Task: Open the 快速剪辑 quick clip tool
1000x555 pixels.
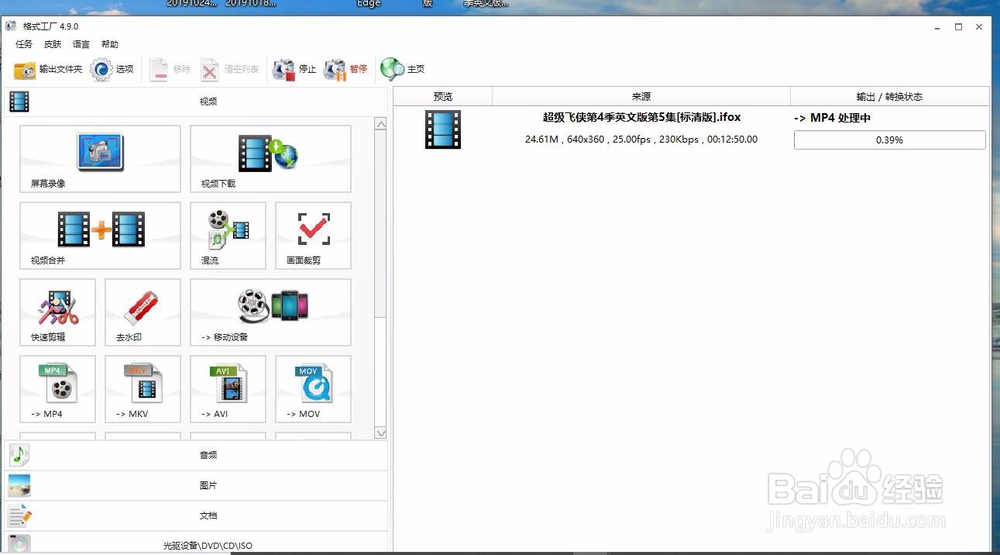Action: pyautogui.click(x=57, y=312)
